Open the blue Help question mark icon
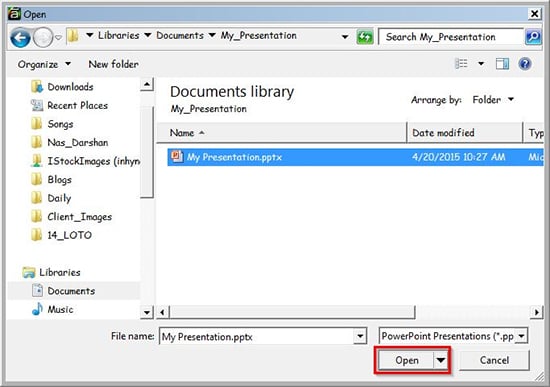550x387 pixels. [x=525, y=64]
